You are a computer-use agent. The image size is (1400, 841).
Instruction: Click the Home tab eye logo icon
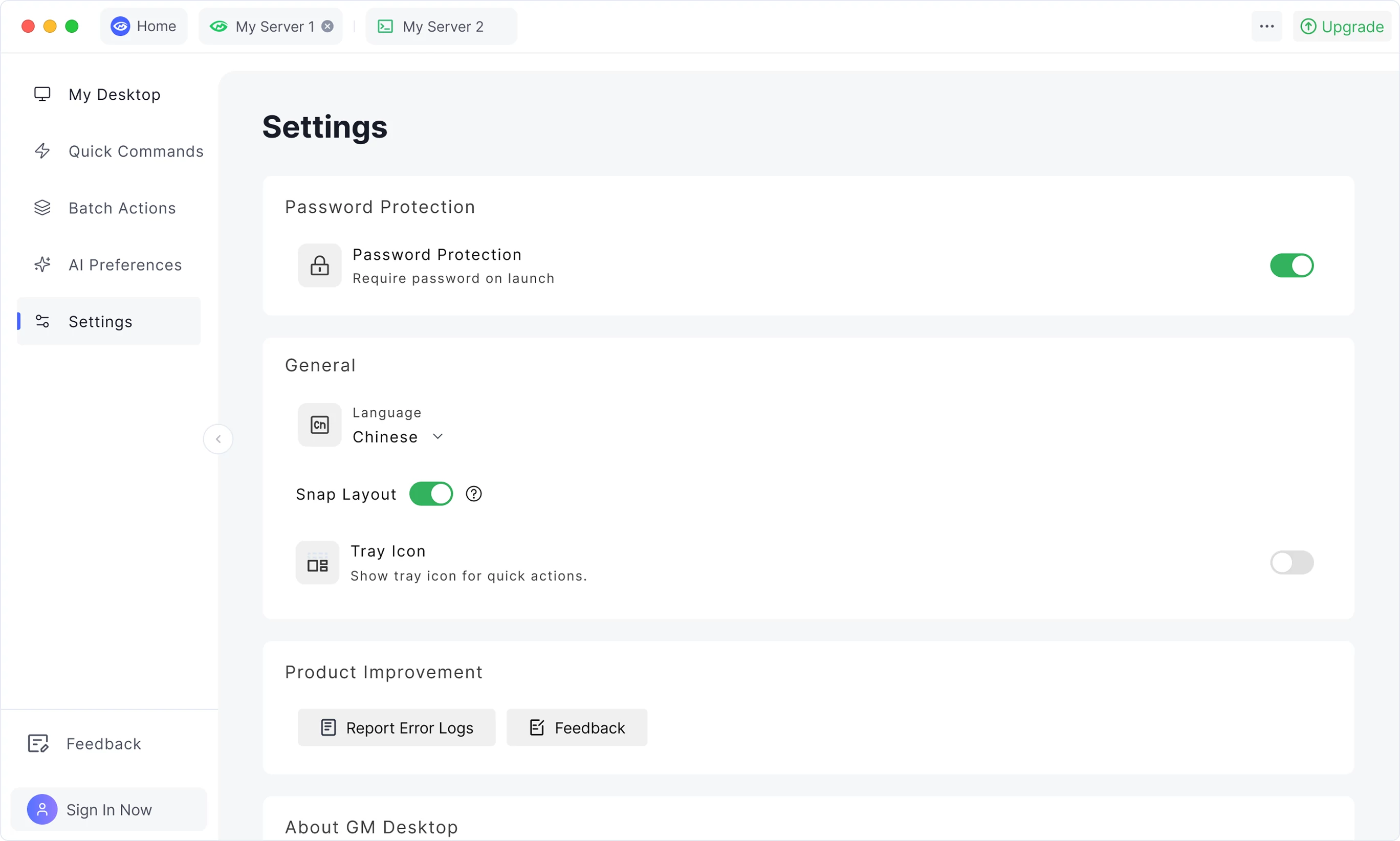tap(120, 26)
